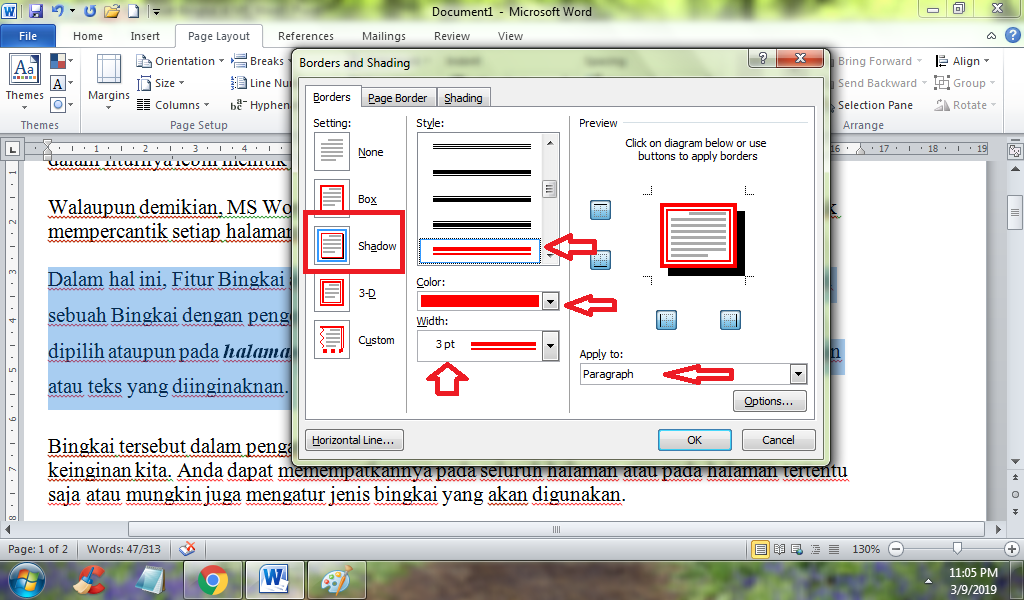Open the Themes gallery button
This screenshot has height=600, width=1024.
pyautogui.click(x=25, y=82)
